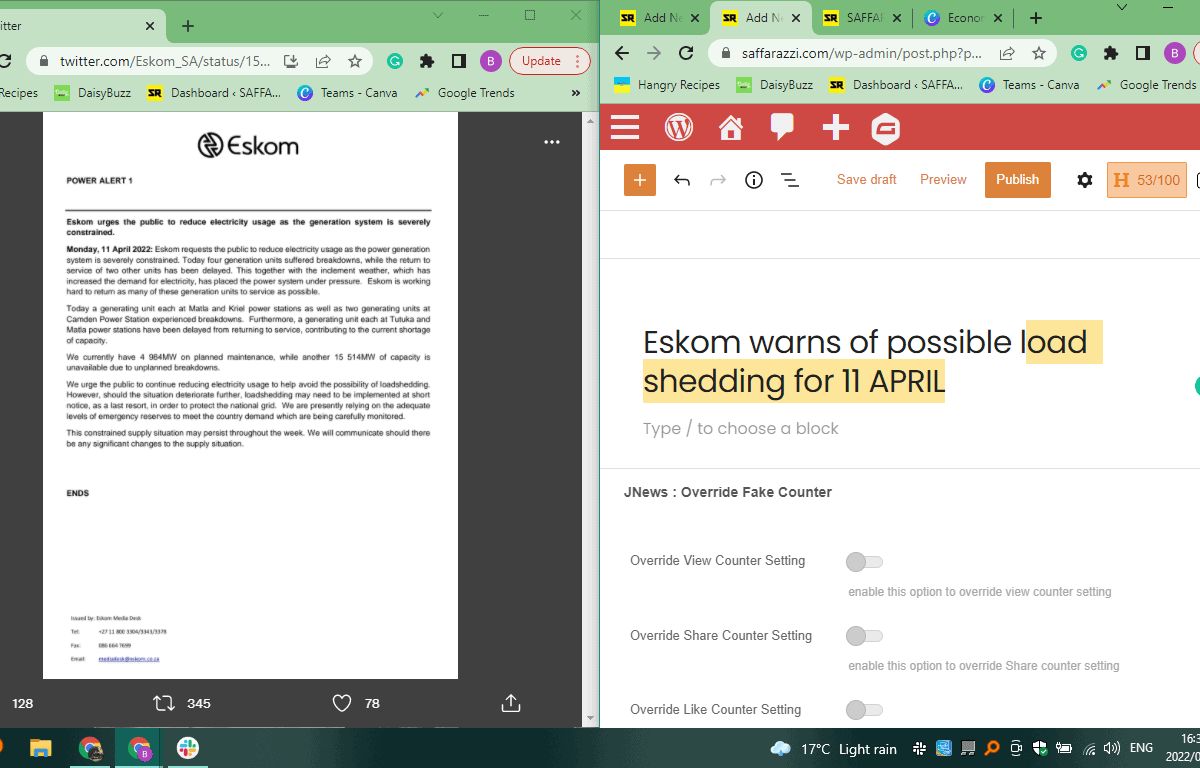Toggle Override Like Counter Setting
The image size is (1200, 768).
point(864,710)
